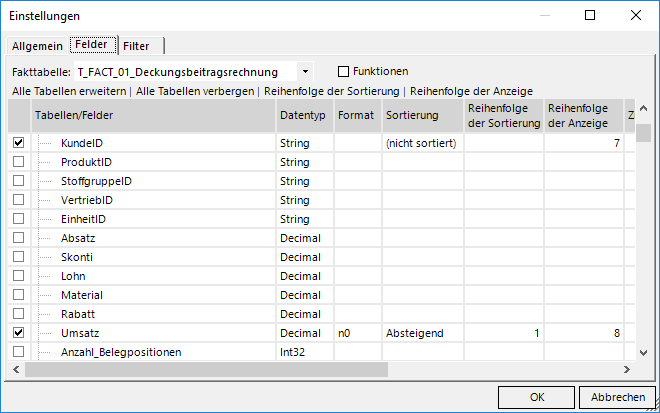Change Umsatz sorting from Absteigend
The image size is (660, 413).
(421, 333)
